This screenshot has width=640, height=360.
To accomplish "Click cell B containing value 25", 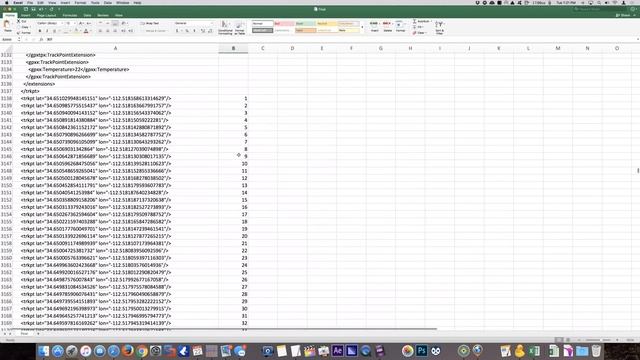I will point(233,272).
